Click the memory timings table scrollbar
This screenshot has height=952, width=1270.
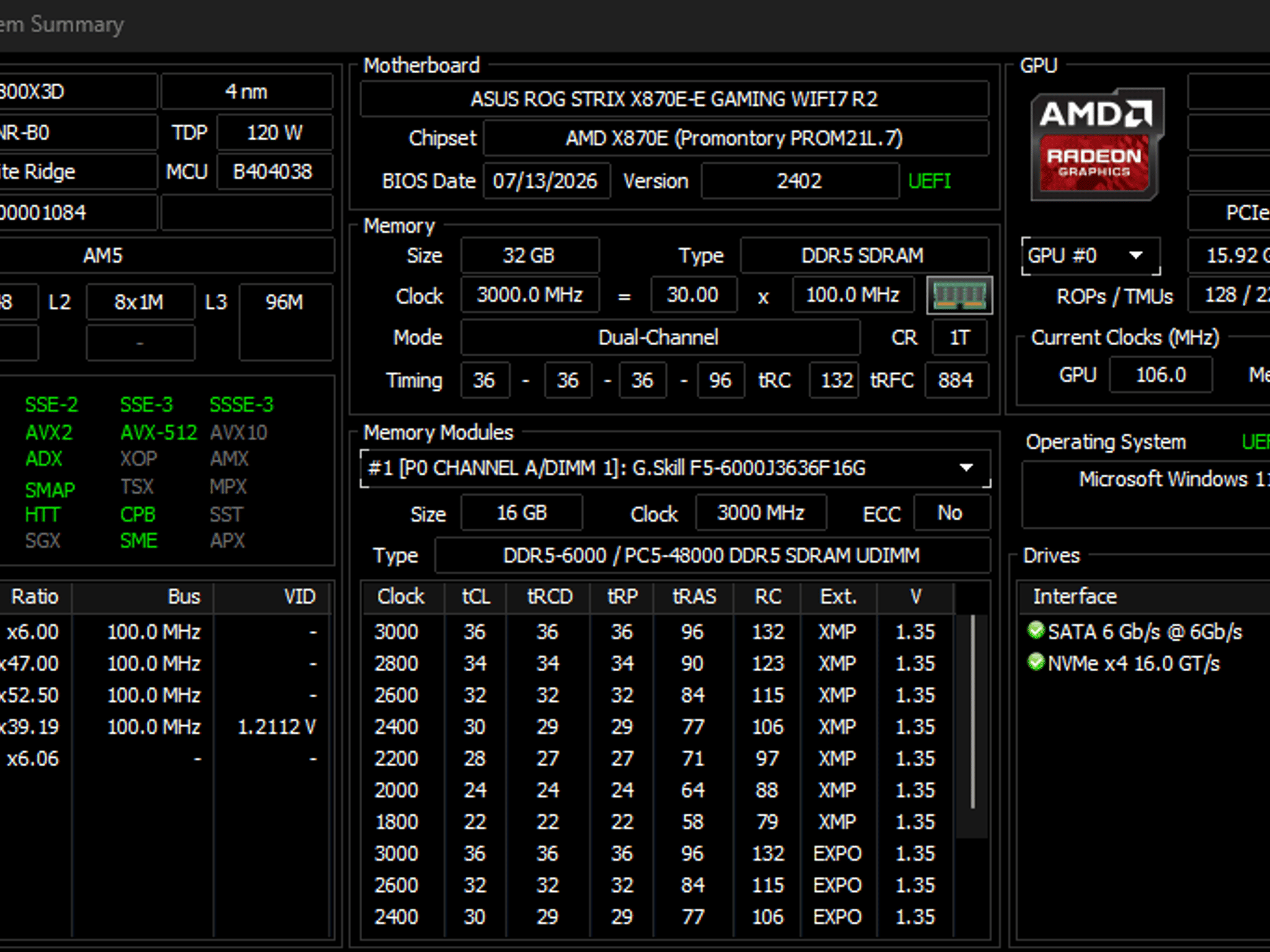click(x=972, y=711)
